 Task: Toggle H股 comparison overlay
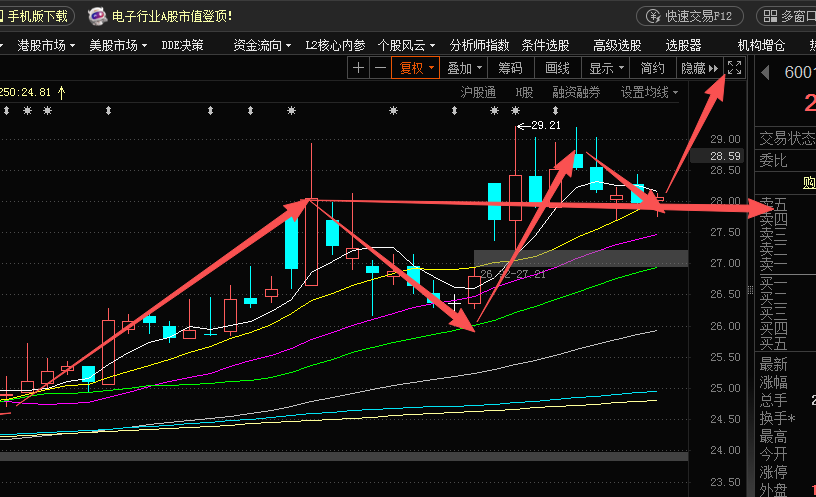coord(524,93)
